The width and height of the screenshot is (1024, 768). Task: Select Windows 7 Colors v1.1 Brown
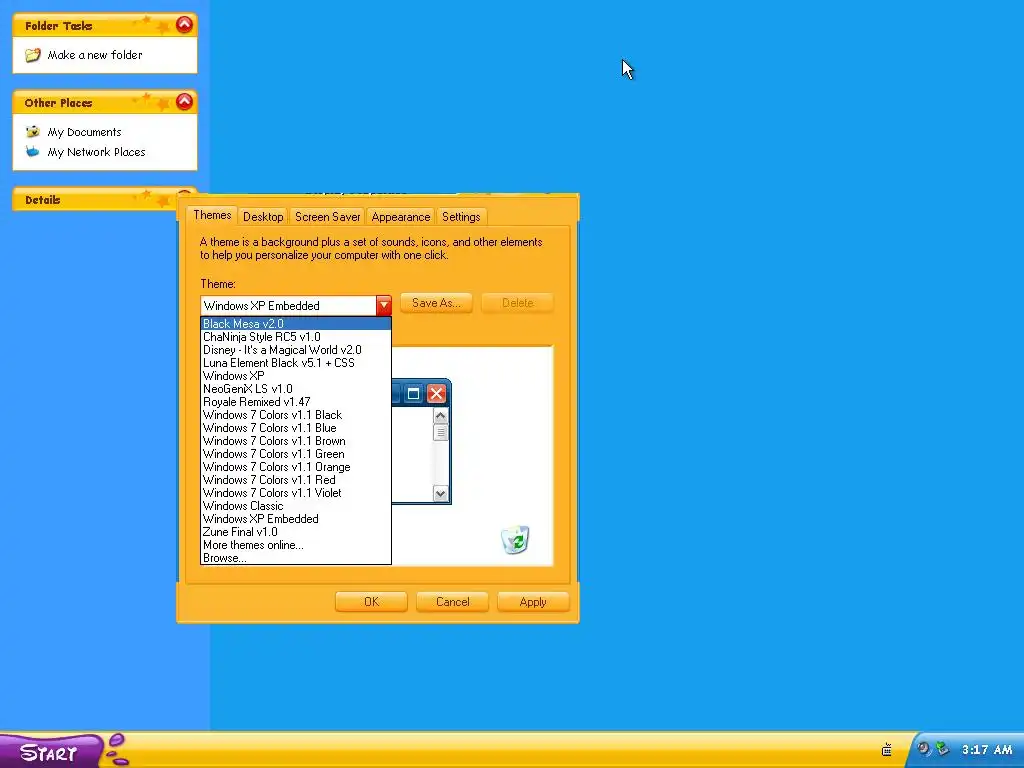(x=296, y=441)
